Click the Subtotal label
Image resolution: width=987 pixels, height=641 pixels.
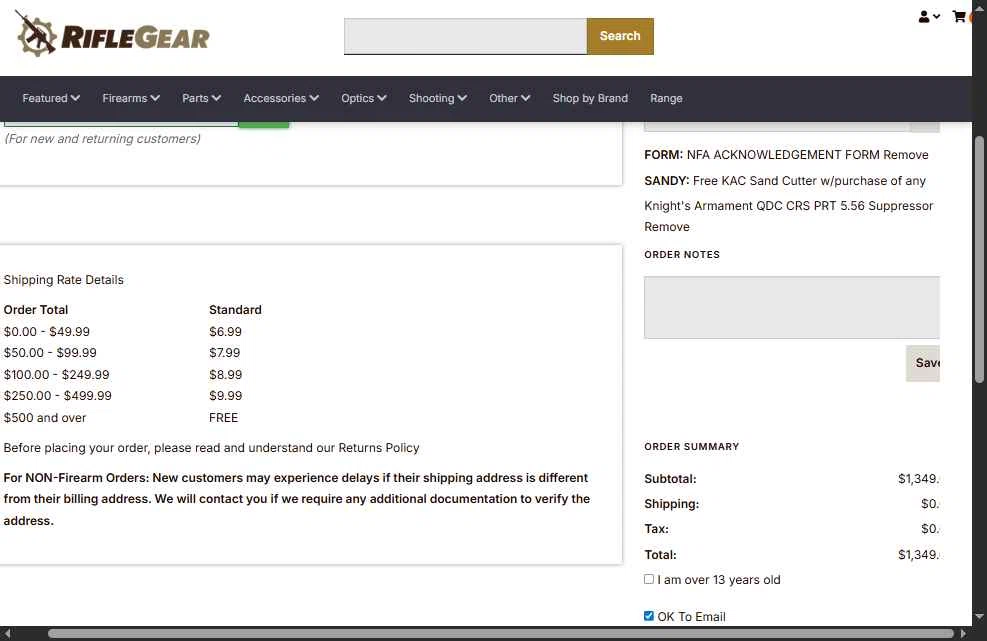tap(670, 479)
